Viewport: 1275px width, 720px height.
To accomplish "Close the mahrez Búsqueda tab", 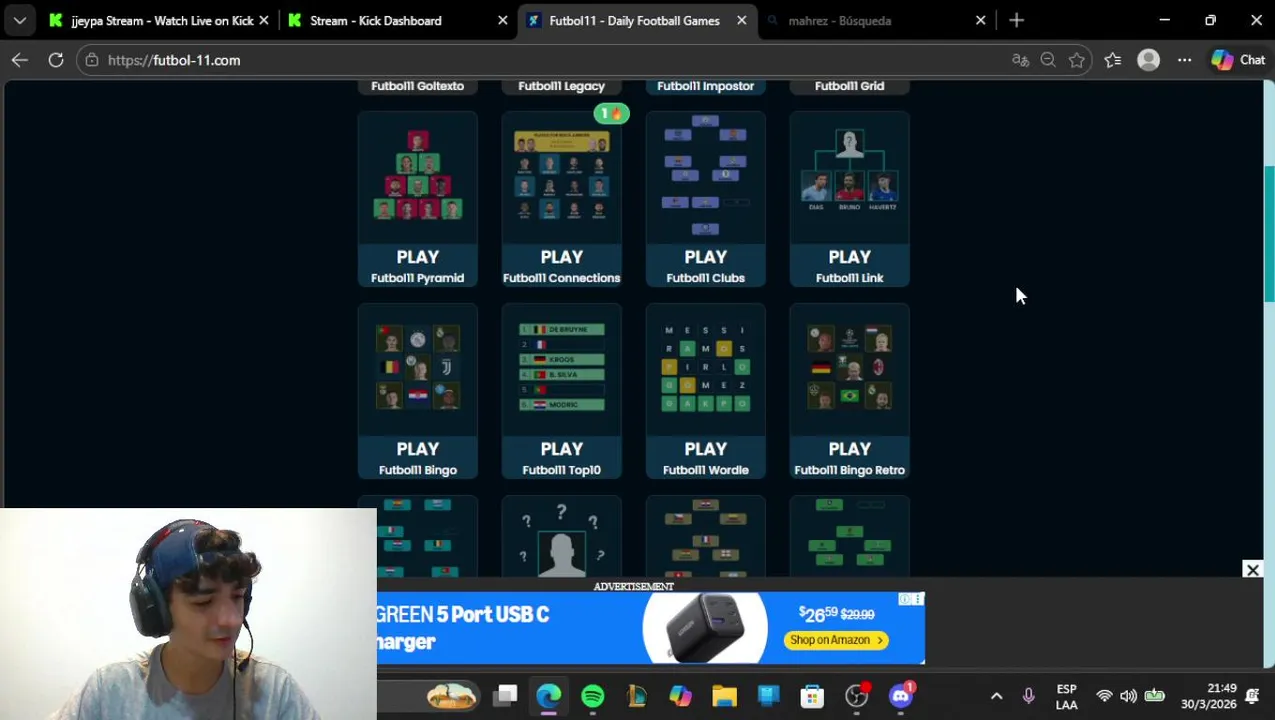I will click(980, 20).
